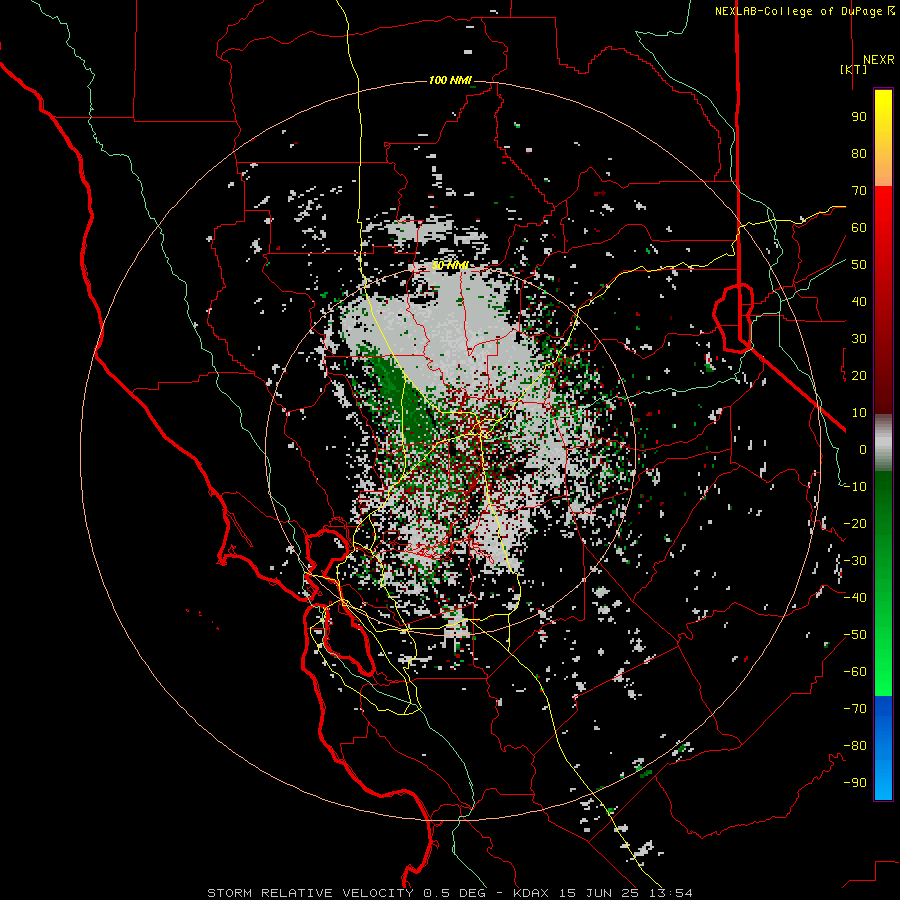Click the 50 value on velocity scale
Viewport: 900px width, 900px height.
pos(859,265)
